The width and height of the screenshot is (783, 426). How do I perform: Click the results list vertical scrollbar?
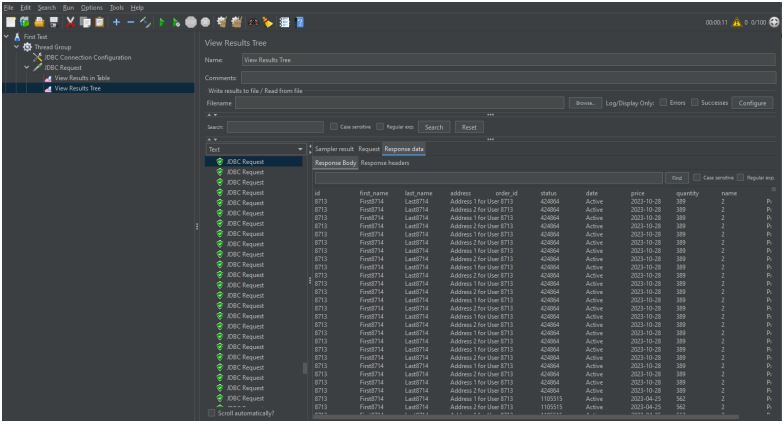(305, 369)
